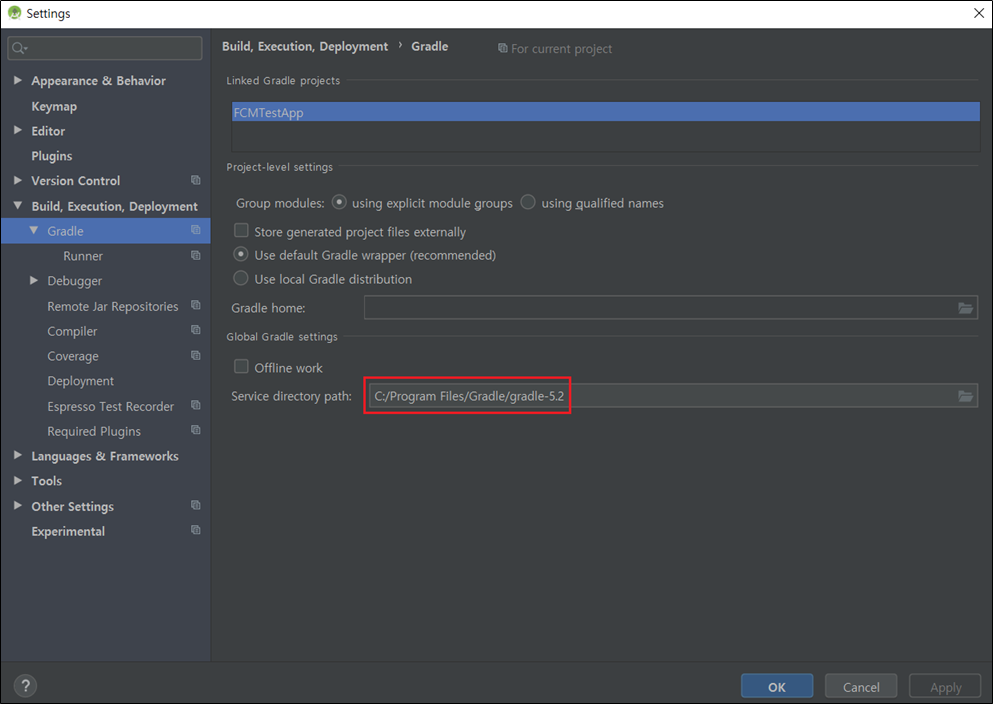Screen dimensions: 993x704
Task: Click the project-level icon beside Gradle row
Action: [196, 230]
